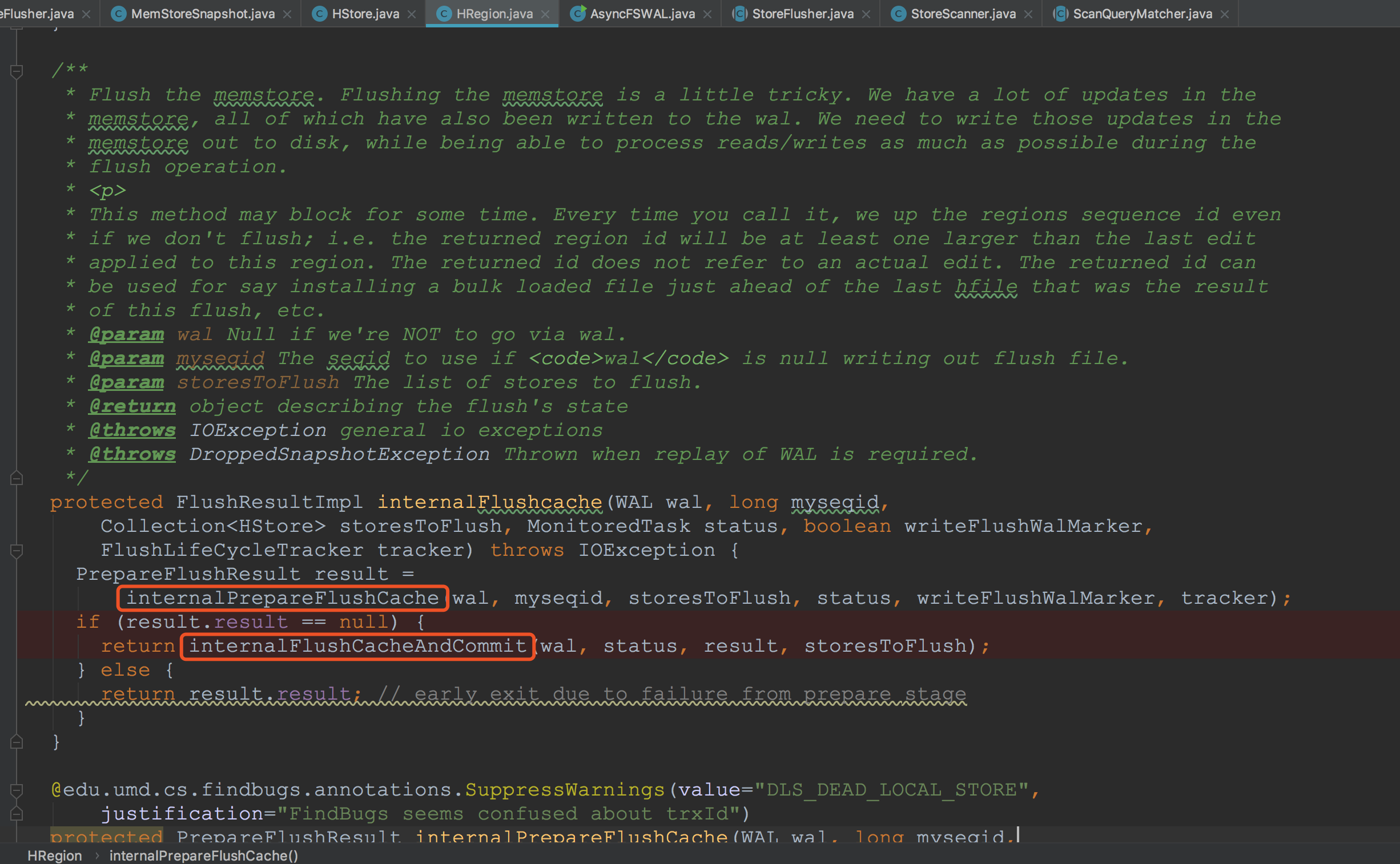Click internalPrepareFlushCache() breadcrumb item

(203, 855)
